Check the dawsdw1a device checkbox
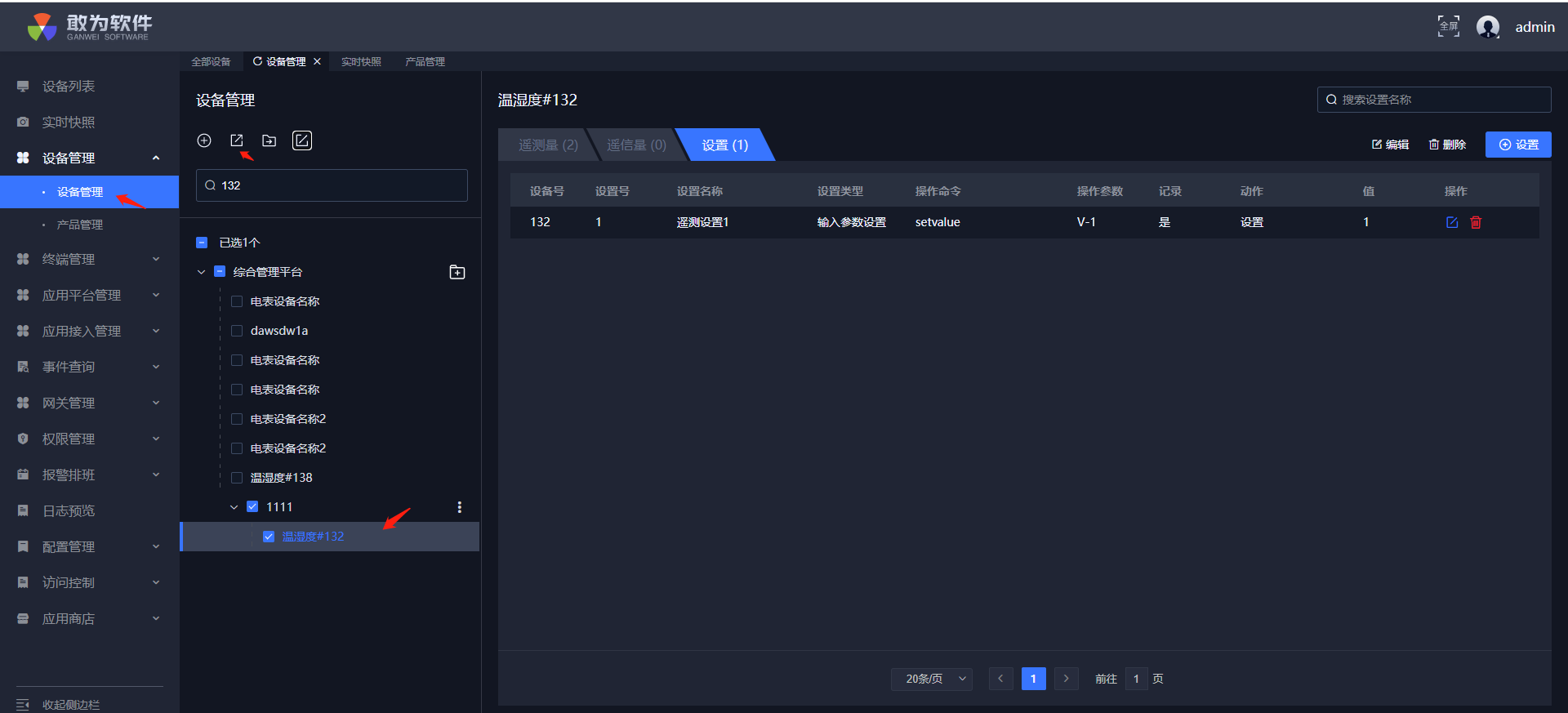This screenshot has width=1568, height=713. (237, 331)
